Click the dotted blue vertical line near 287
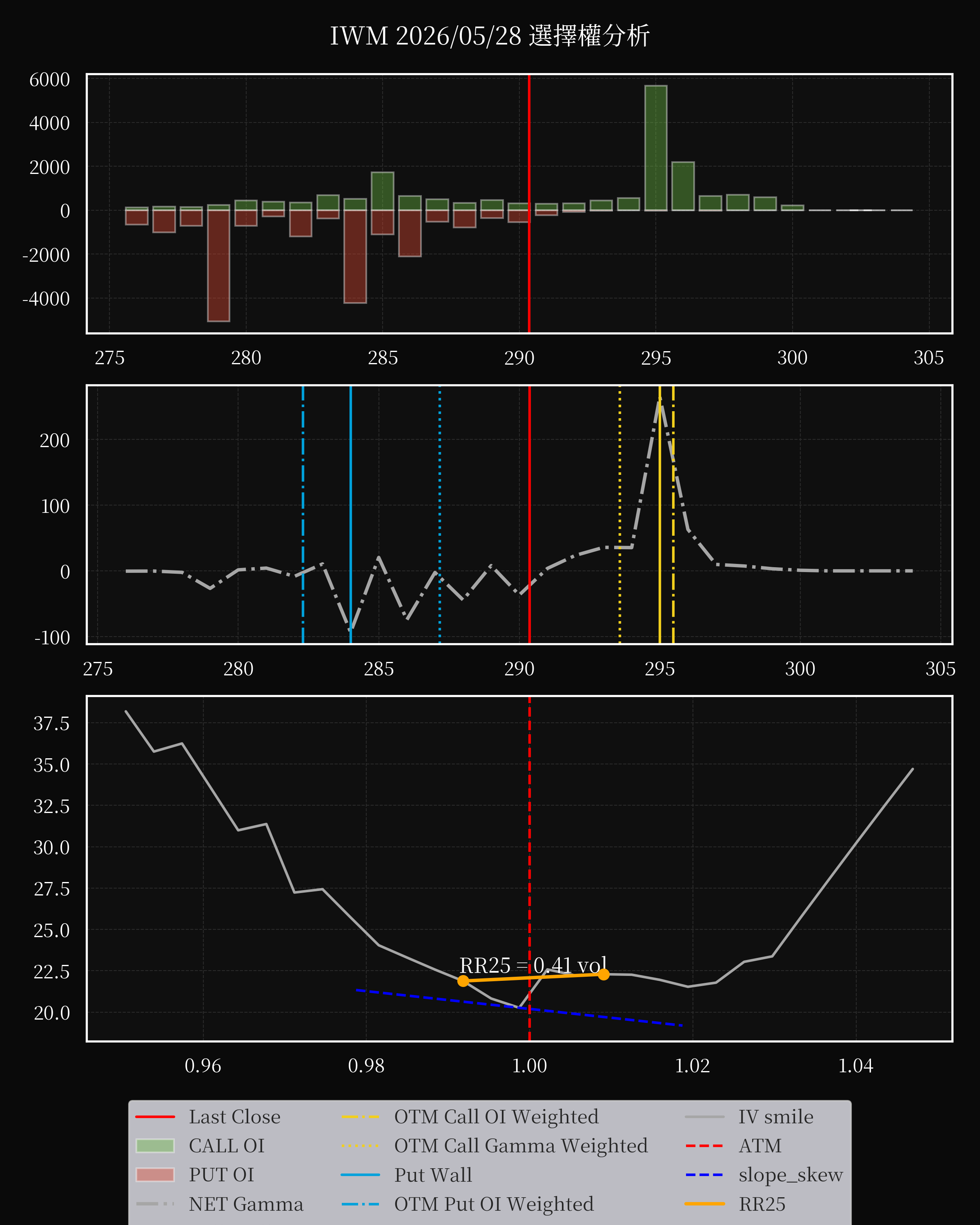980x1225 pixels. [440, 514]
